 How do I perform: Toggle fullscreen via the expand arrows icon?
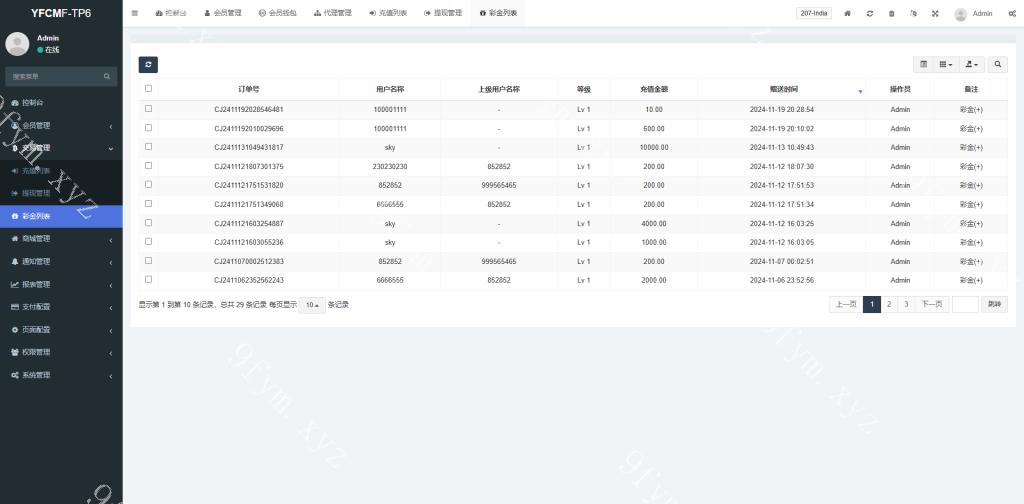click(935, 13)
